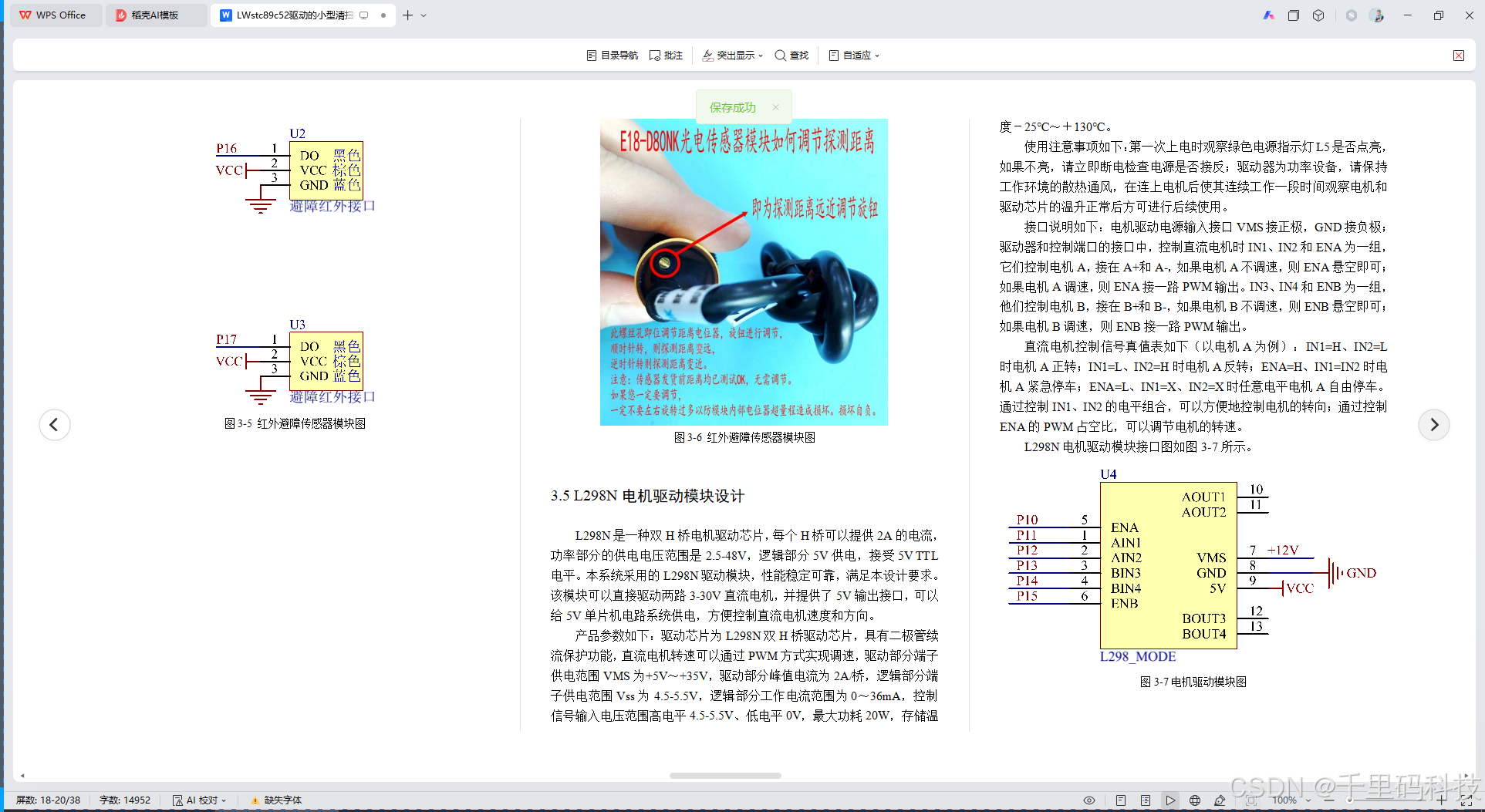This screenshot has width=1485, height=812.
Task: Click the 字数 14952 word count
Action: click(125, 800)
